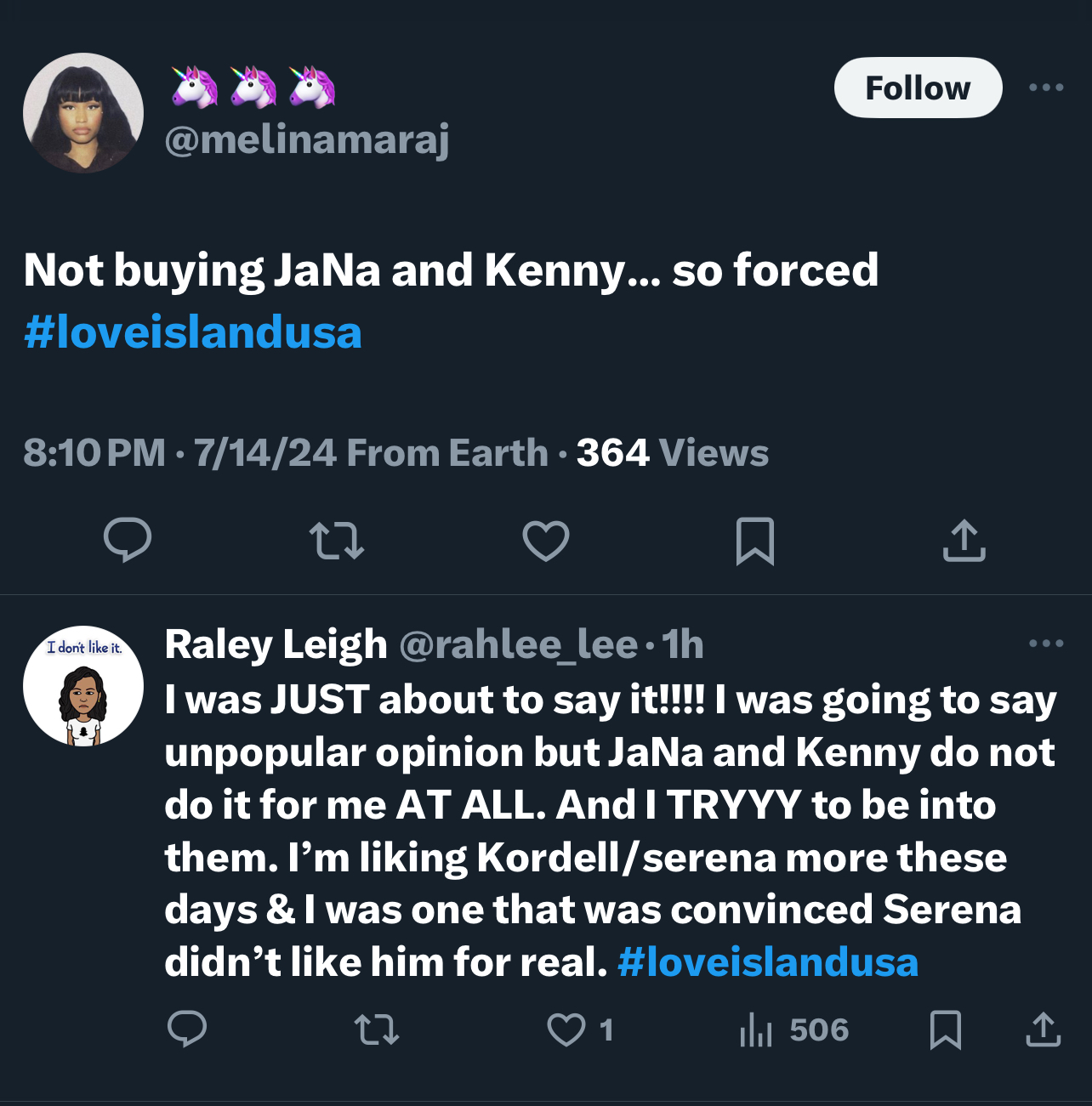Retweet Raley Leigh's reply
Viewport: 1092px width, 1106px height.
point(376,1029)
